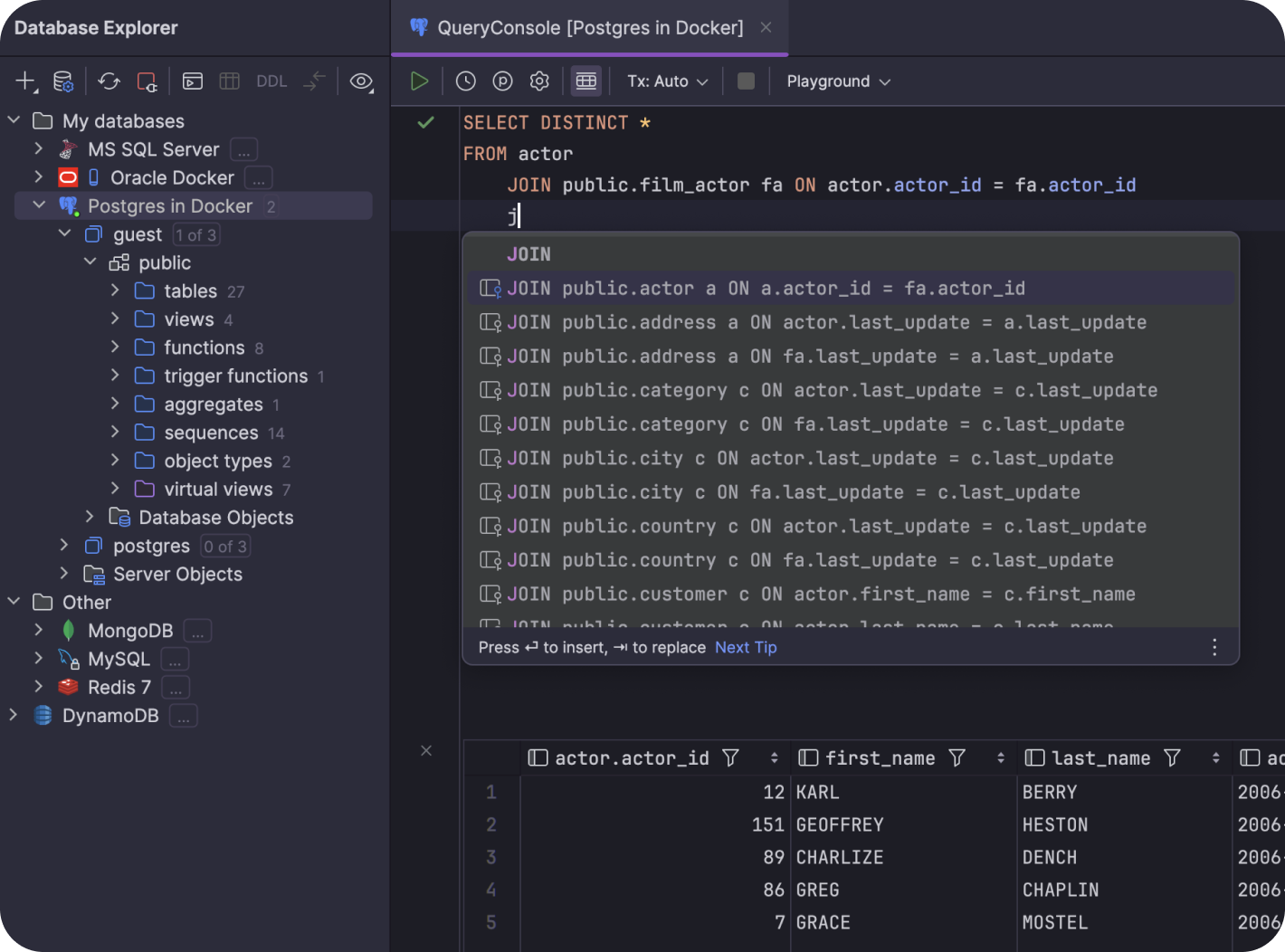
Task: Expand the tables folder under public schema
Action: click(x=115, y=290)
